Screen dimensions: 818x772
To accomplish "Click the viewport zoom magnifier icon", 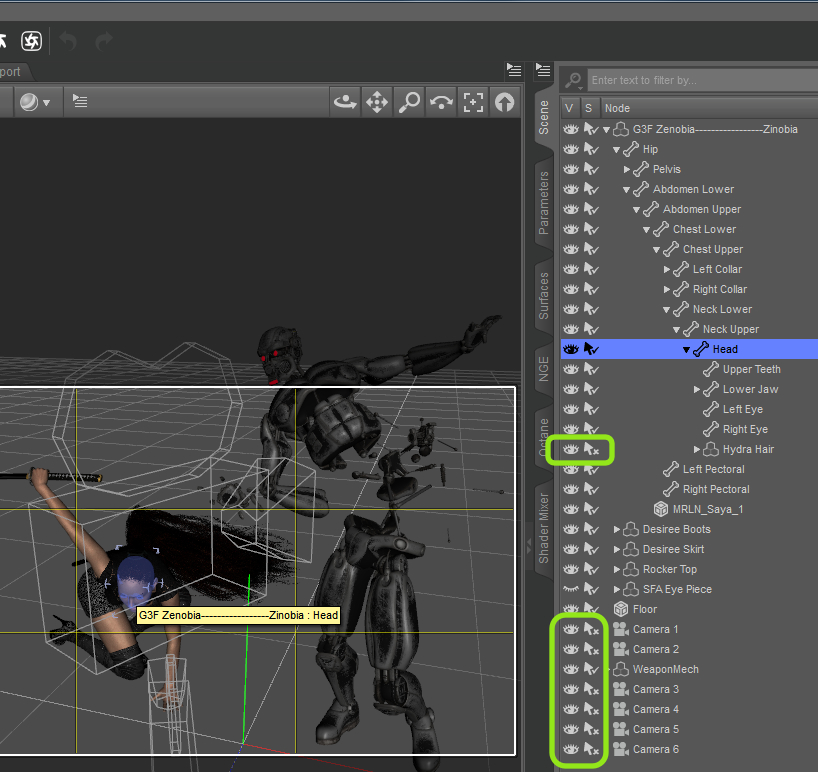I will pyautogui.click(x=409, y=101).
